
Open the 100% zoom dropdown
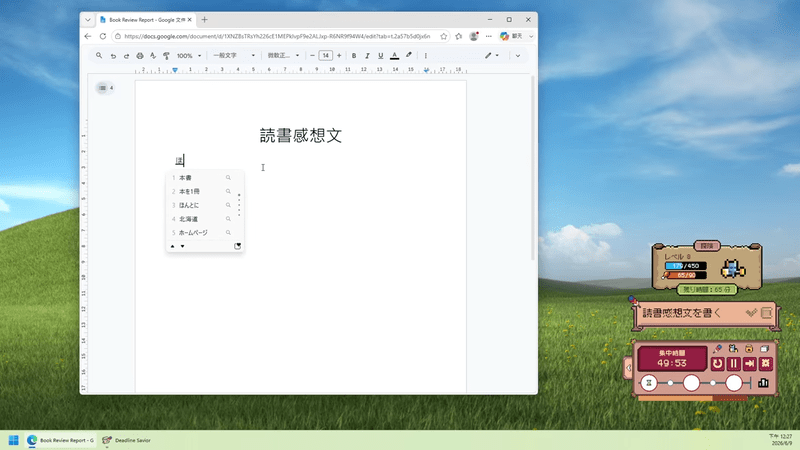189,56
